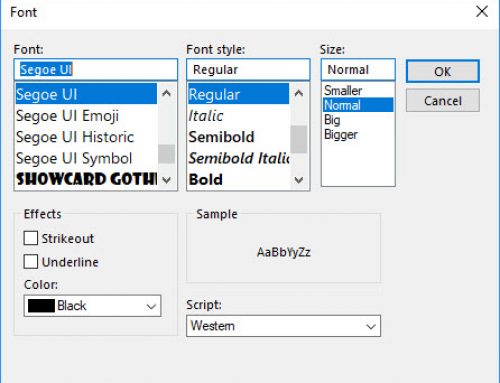Open the Color dropdown showing Black
This screenshot has width=500, height=383.
tap(92, 306)
